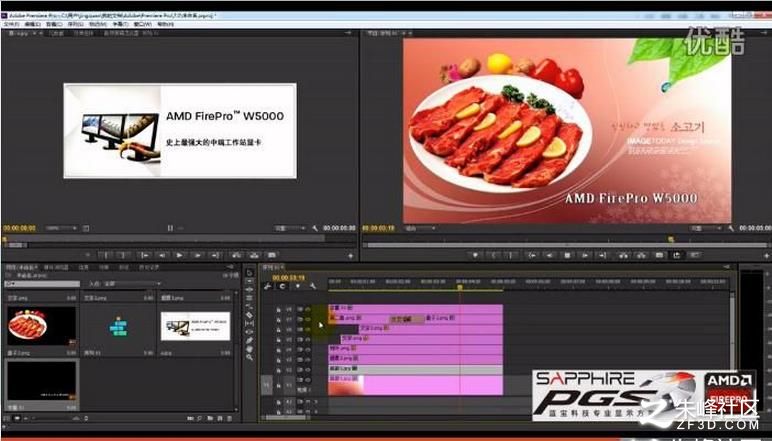Toggle eye visibility of second video track

point(308,319)
